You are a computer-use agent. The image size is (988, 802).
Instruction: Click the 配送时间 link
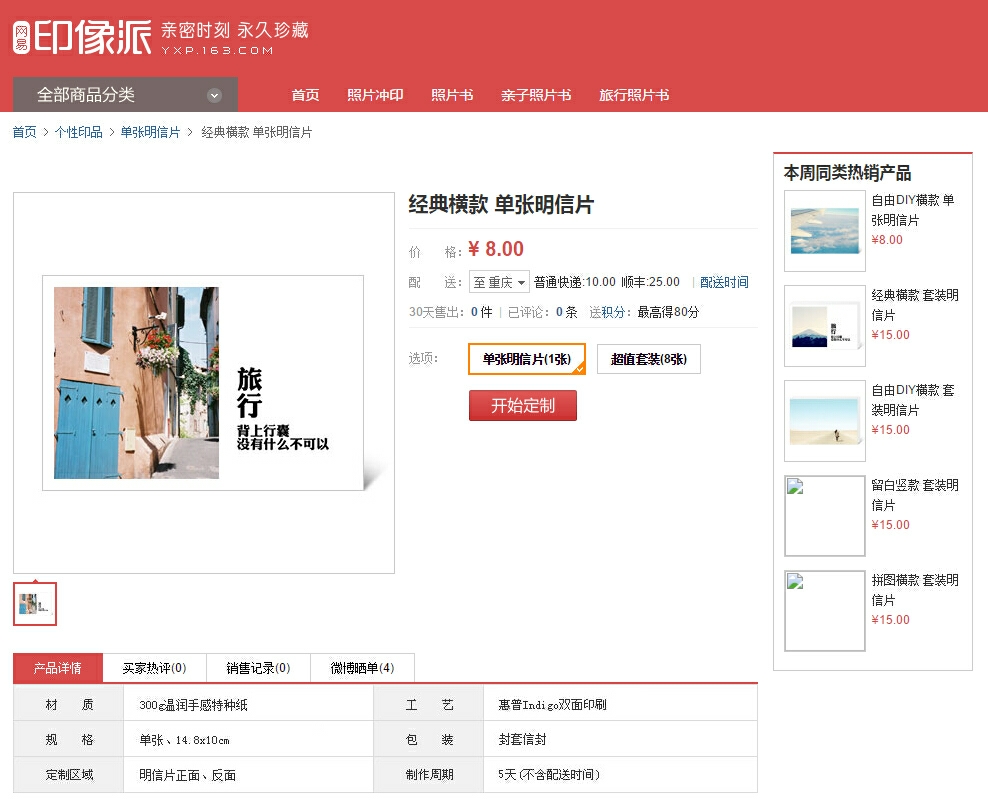[x=723, y=282]
